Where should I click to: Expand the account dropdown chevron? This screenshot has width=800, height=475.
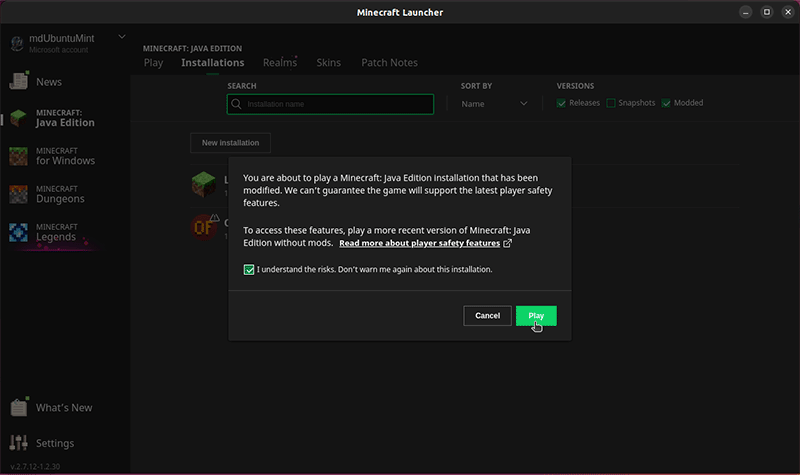tap(122, 37)
